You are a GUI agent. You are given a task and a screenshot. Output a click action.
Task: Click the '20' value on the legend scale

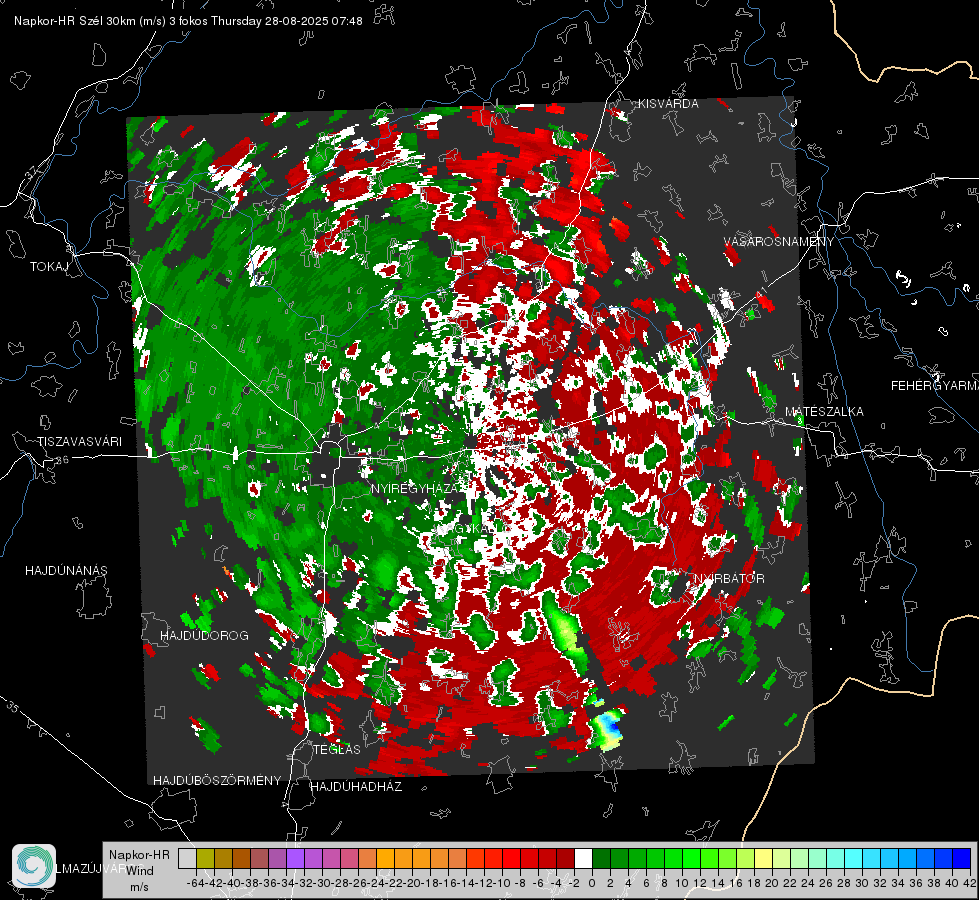(772, 883)
